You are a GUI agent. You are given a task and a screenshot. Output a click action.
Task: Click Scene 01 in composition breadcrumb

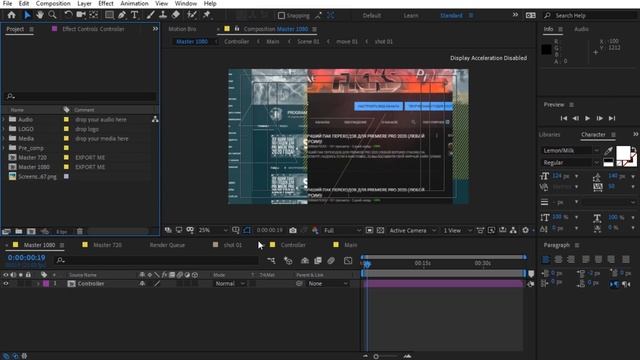coord(308,42)
